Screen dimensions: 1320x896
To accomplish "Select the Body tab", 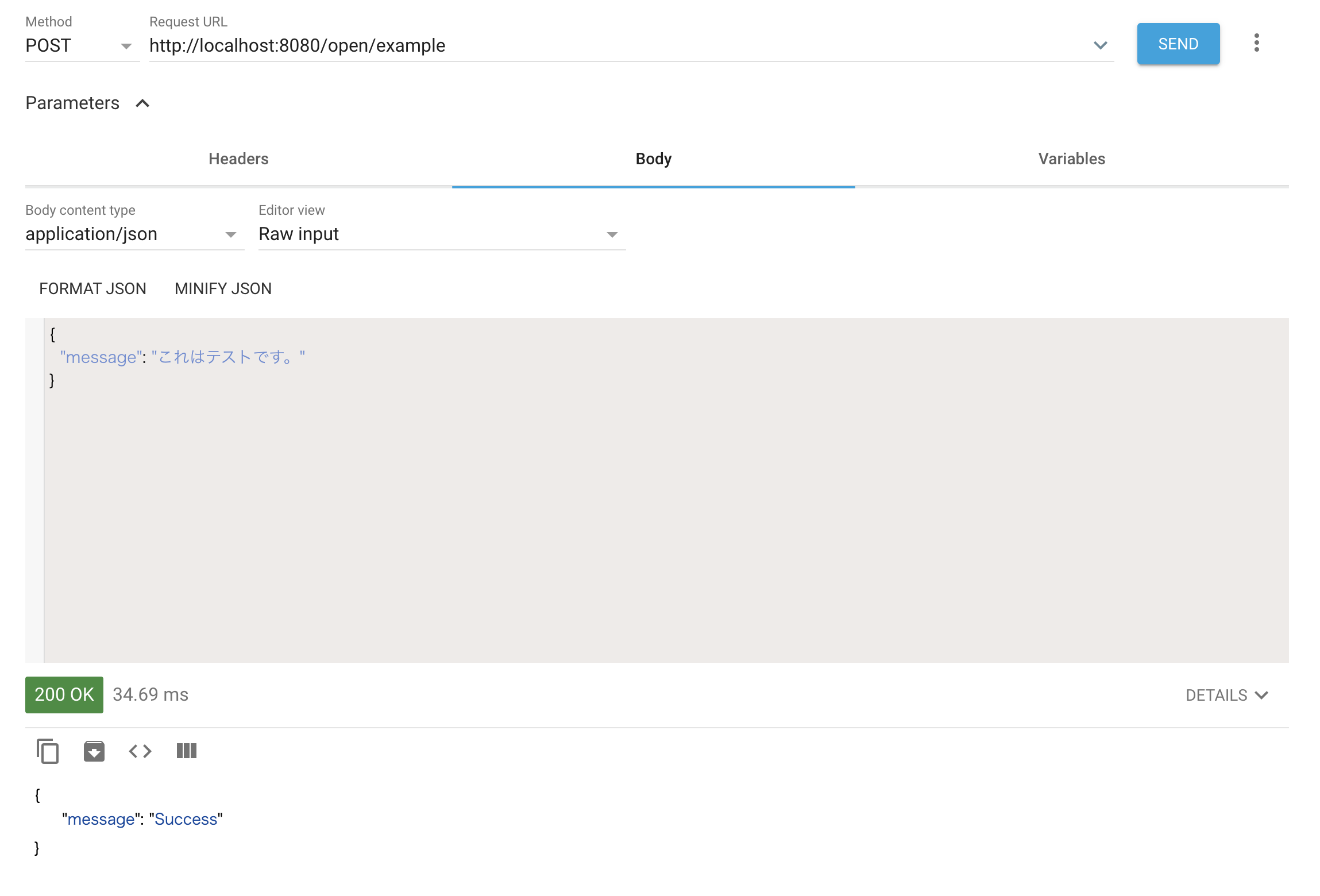I will pyautogui.click(x=653, y=159).
